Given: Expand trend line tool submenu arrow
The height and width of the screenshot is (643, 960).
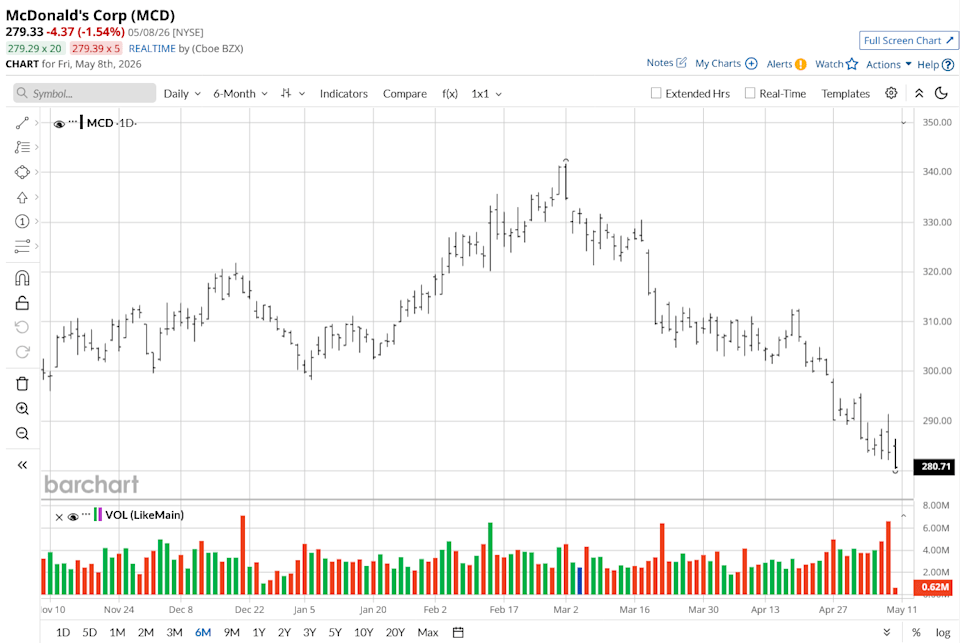Looking at the screenshot, I should [37, 123].
